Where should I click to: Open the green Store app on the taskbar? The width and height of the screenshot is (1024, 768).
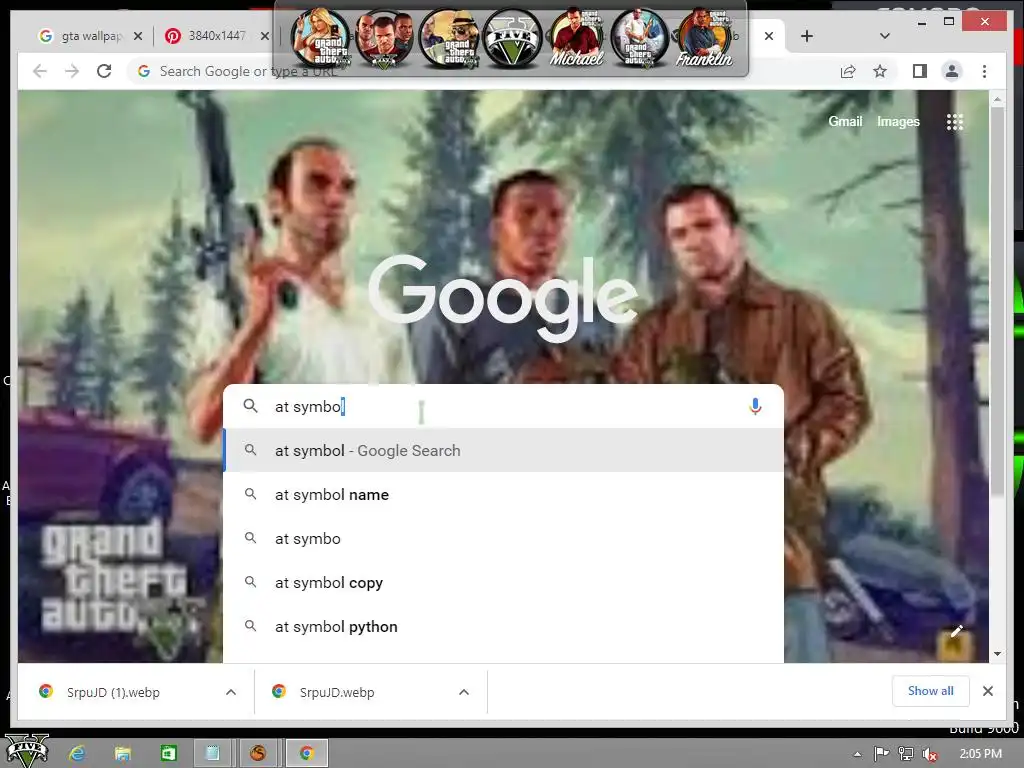[168, 754]
